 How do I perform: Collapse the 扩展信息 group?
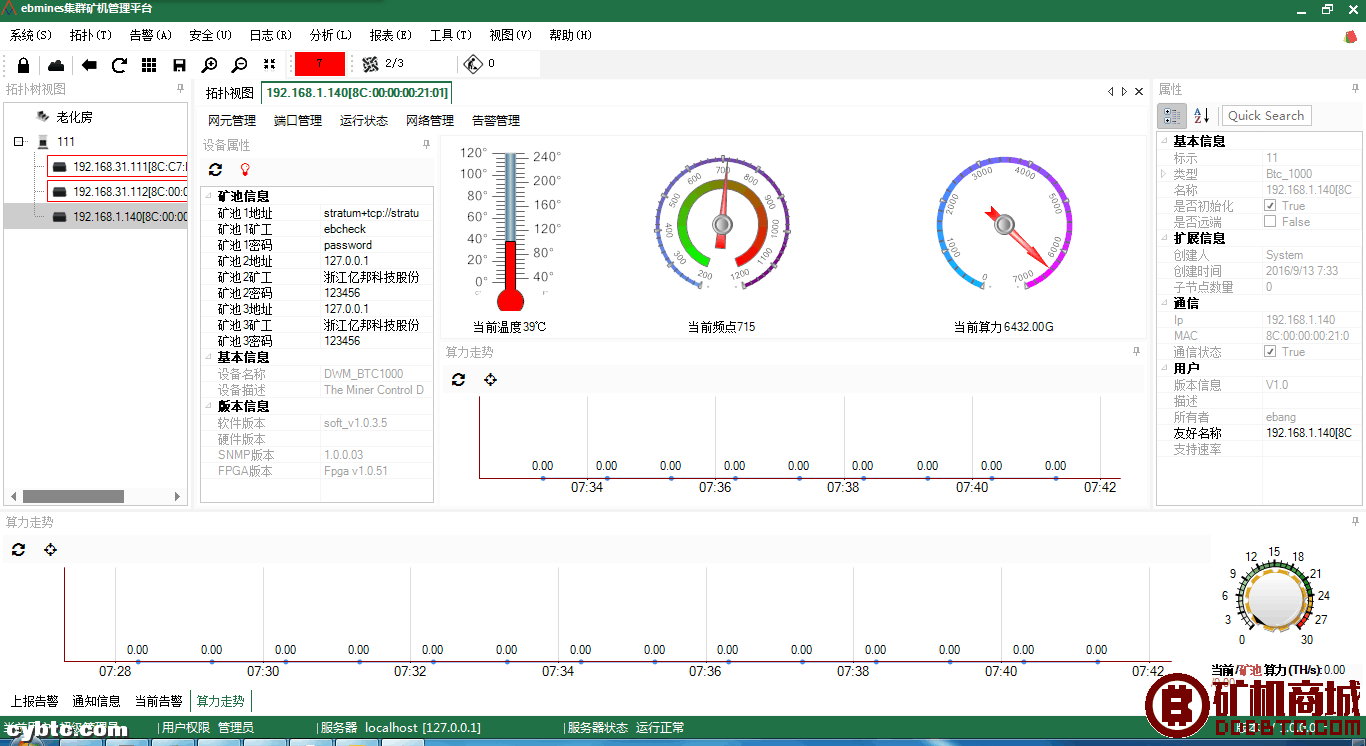pyautogui.click(x=1163, y=239)
